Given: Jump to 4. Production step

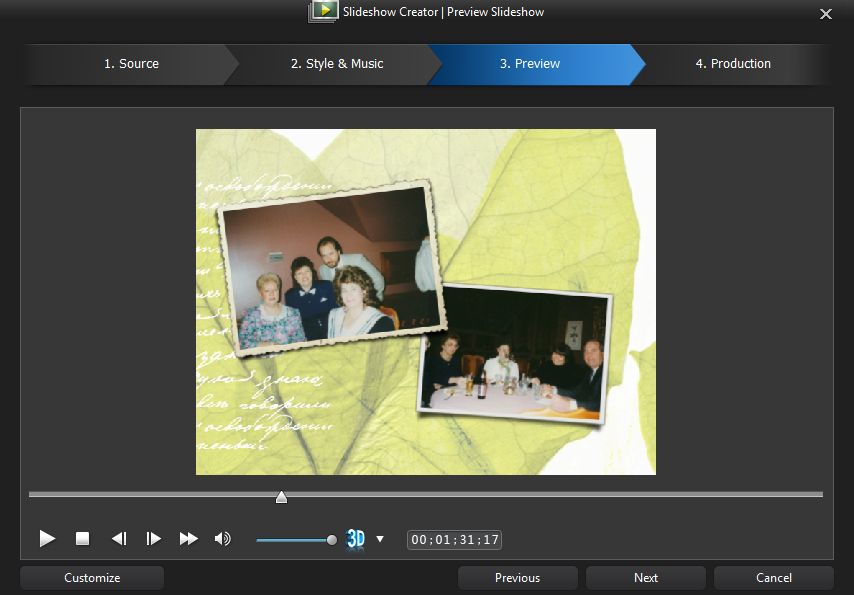Looking at the screenshot, I should tap(733, 64).
